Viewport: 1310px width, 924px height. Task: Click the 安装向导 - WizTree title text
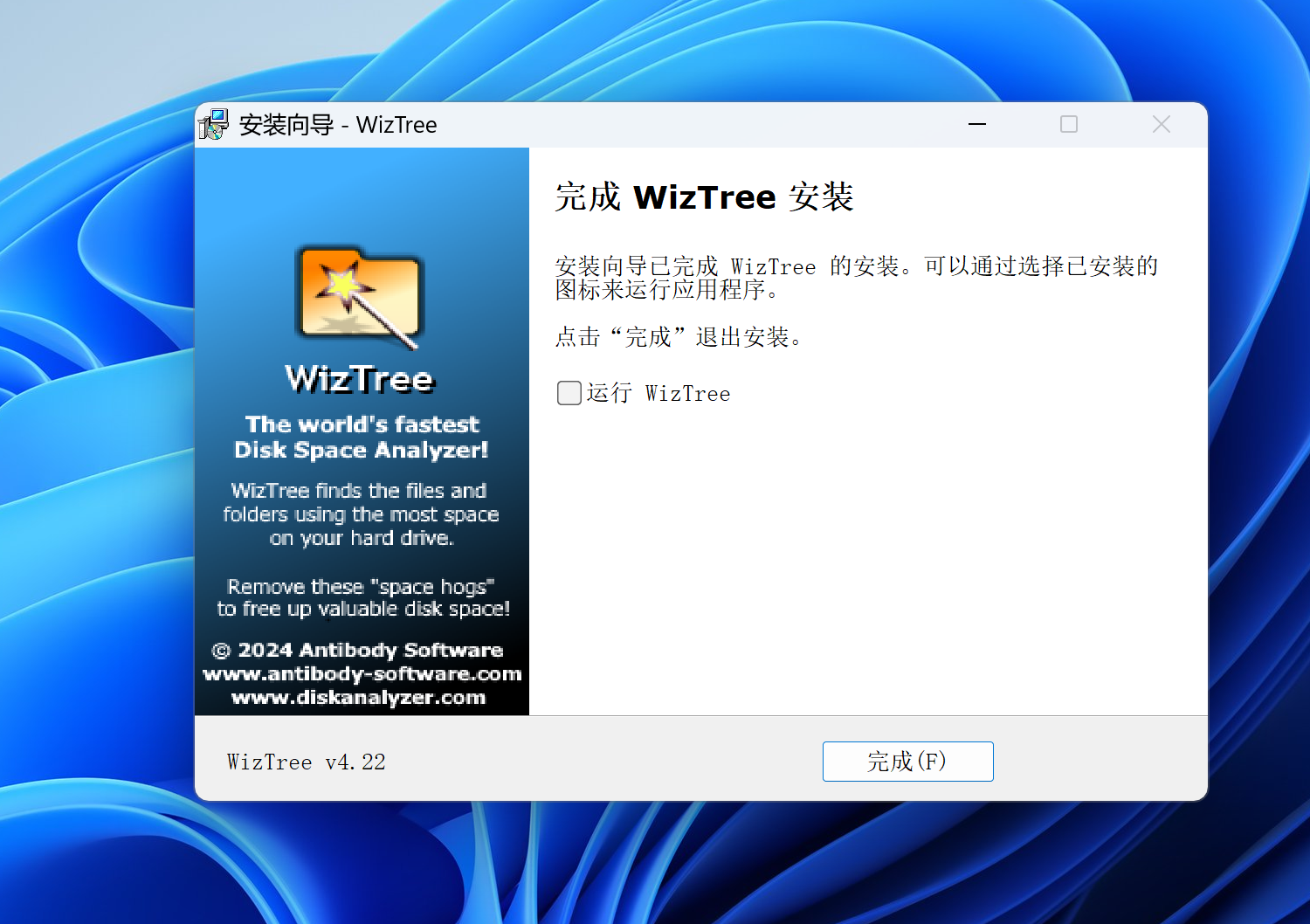(x=338, y=125)
